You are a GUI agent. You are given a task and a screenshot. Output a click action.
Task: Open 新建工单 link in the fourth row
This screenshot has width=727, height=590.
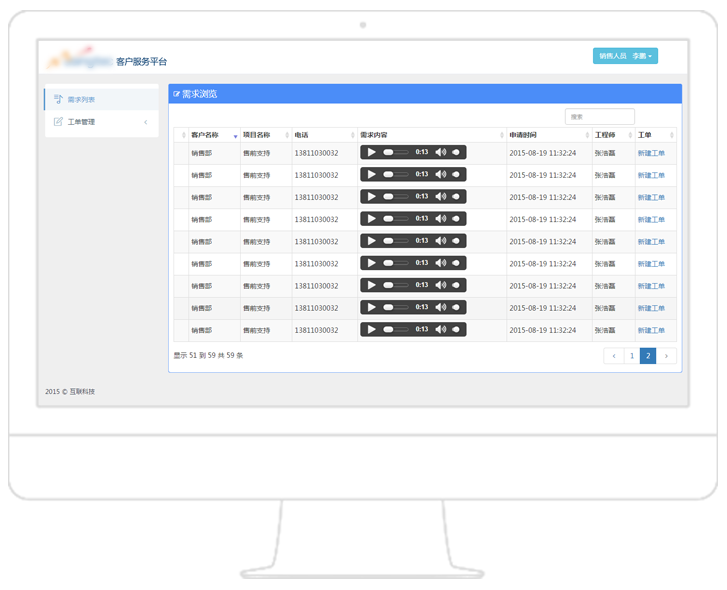click(x=651, y=220)
